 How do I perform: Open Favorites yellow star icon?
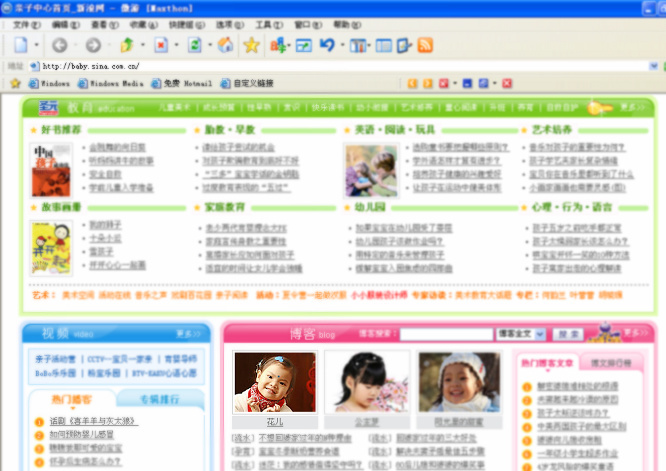tap(251, 45)
